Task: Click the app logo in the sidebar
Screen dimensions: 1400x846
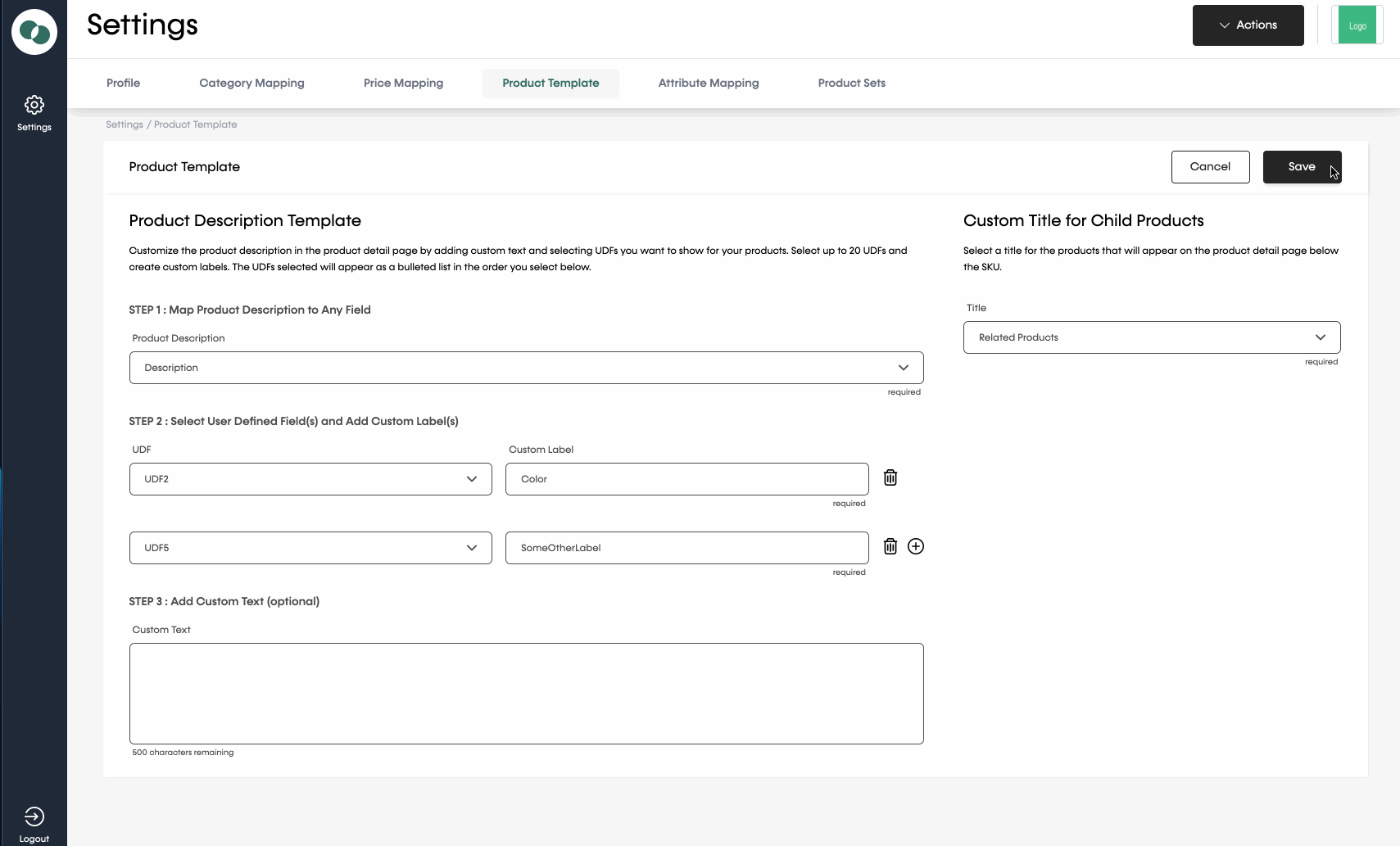Action: tap(34, 32)
